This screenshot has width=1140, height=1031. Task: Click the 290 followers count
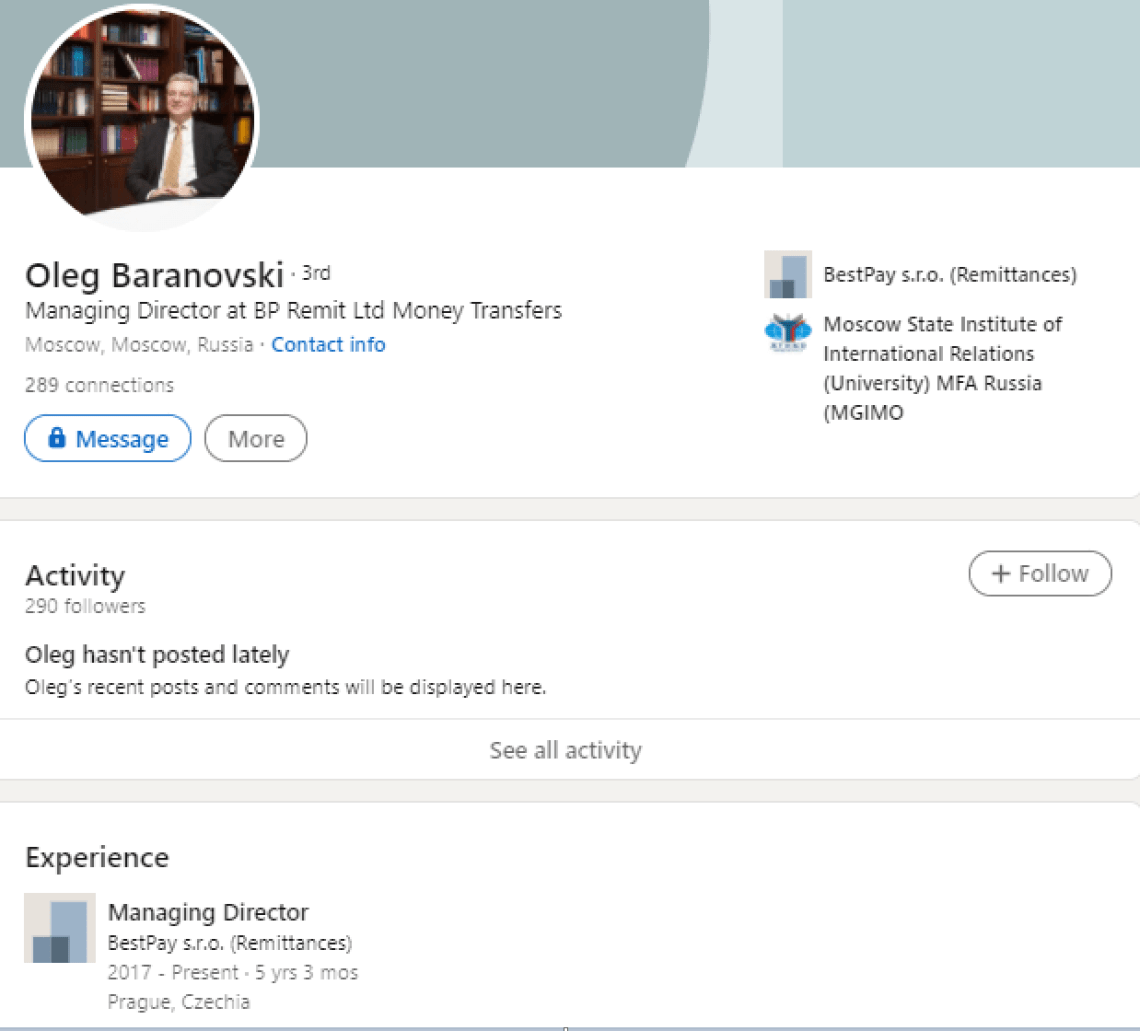tap(85, 606)
